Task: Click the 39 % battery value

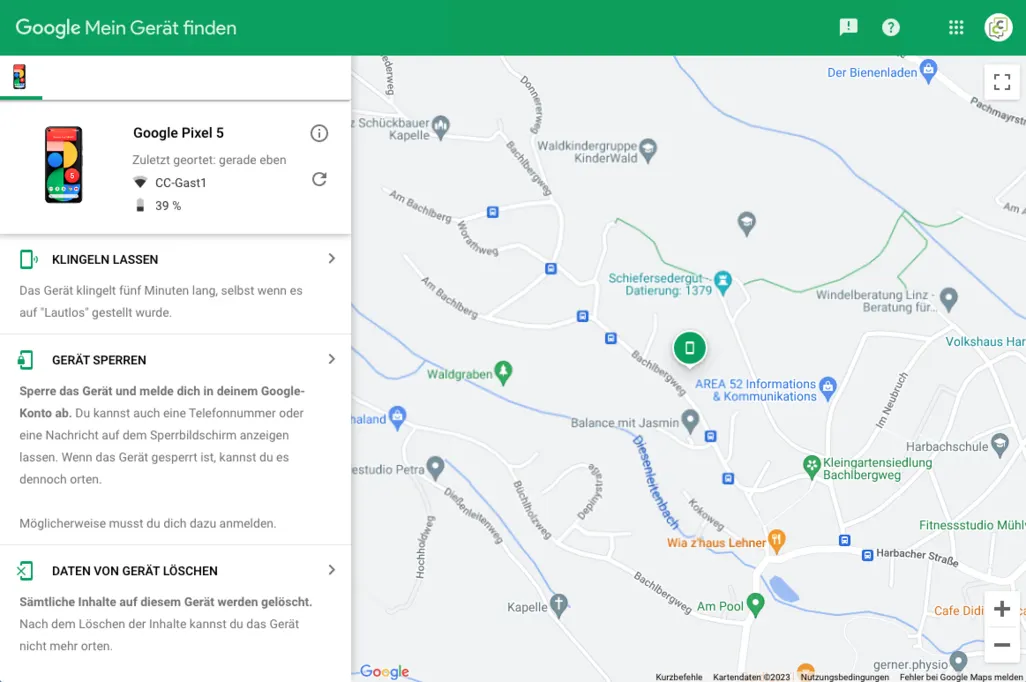Action: (x=168, y=206)
